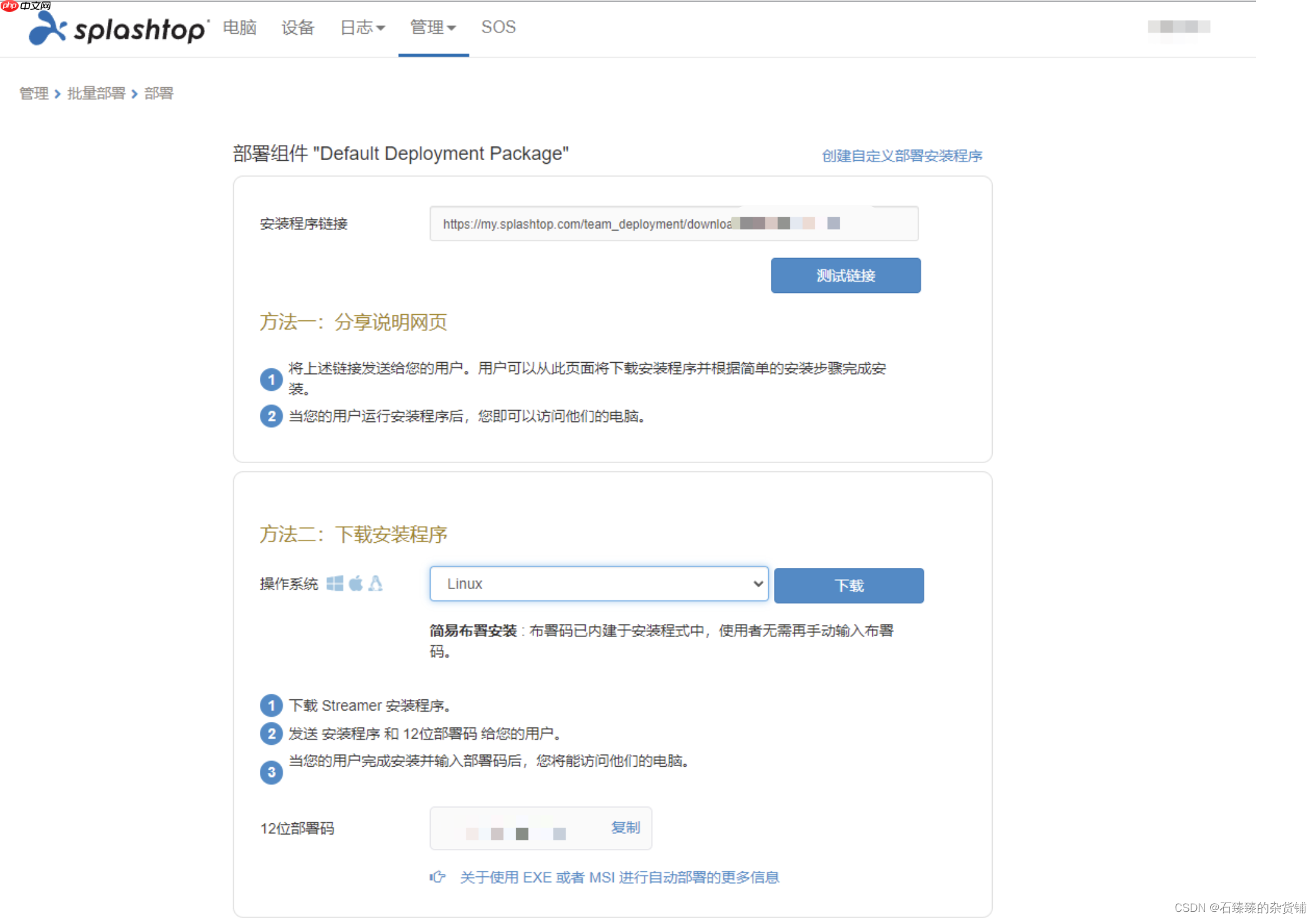
Task: Select the Windows operating system icon
Action: tap(335, 584)
